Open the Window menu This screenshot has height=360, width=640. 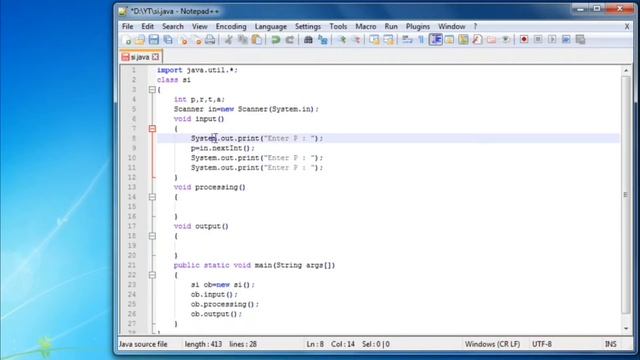(x=451, y=27)
